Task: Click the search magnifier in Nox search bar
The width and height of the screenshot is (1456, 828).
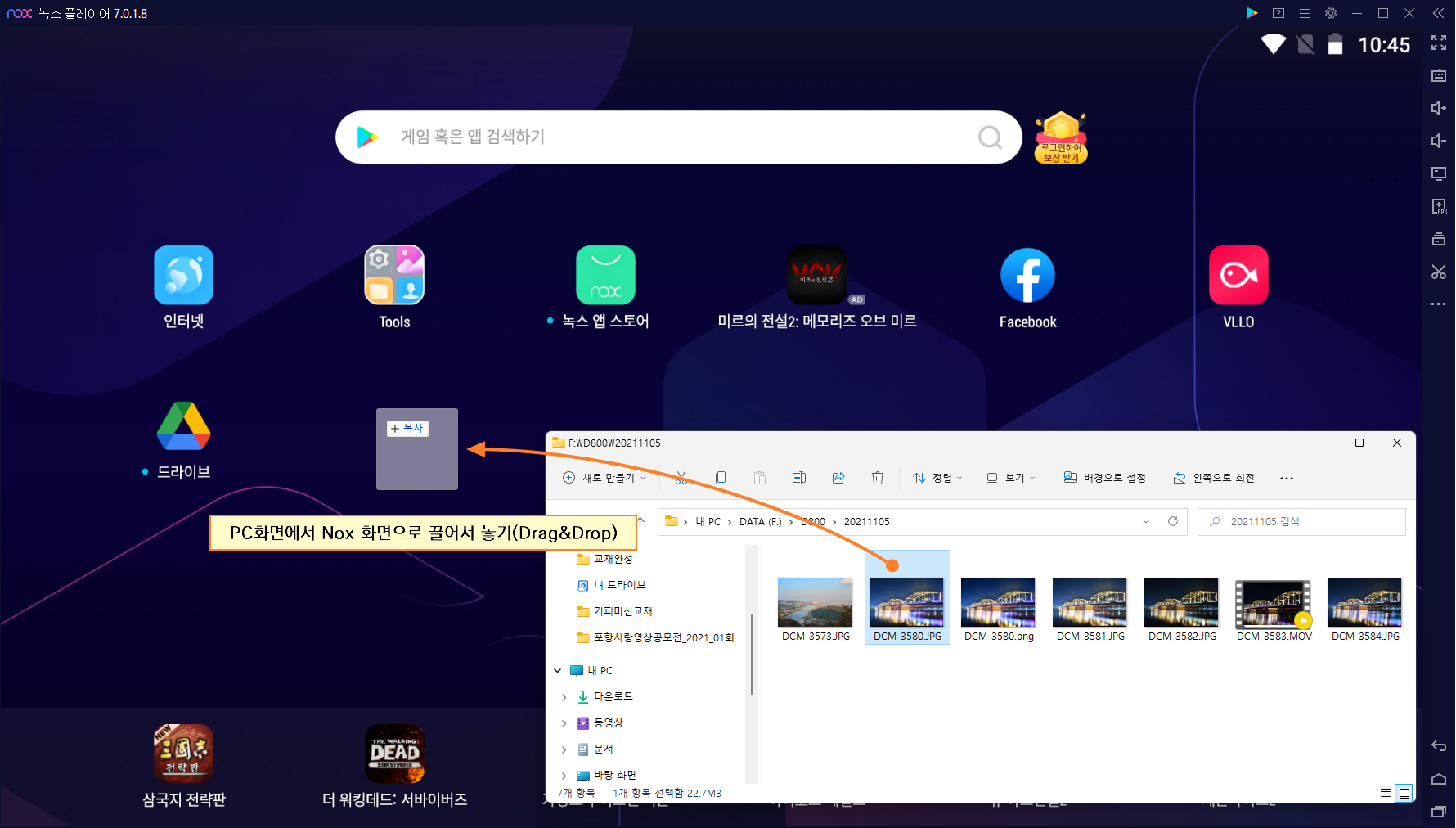Action: (x=990, y=137)
